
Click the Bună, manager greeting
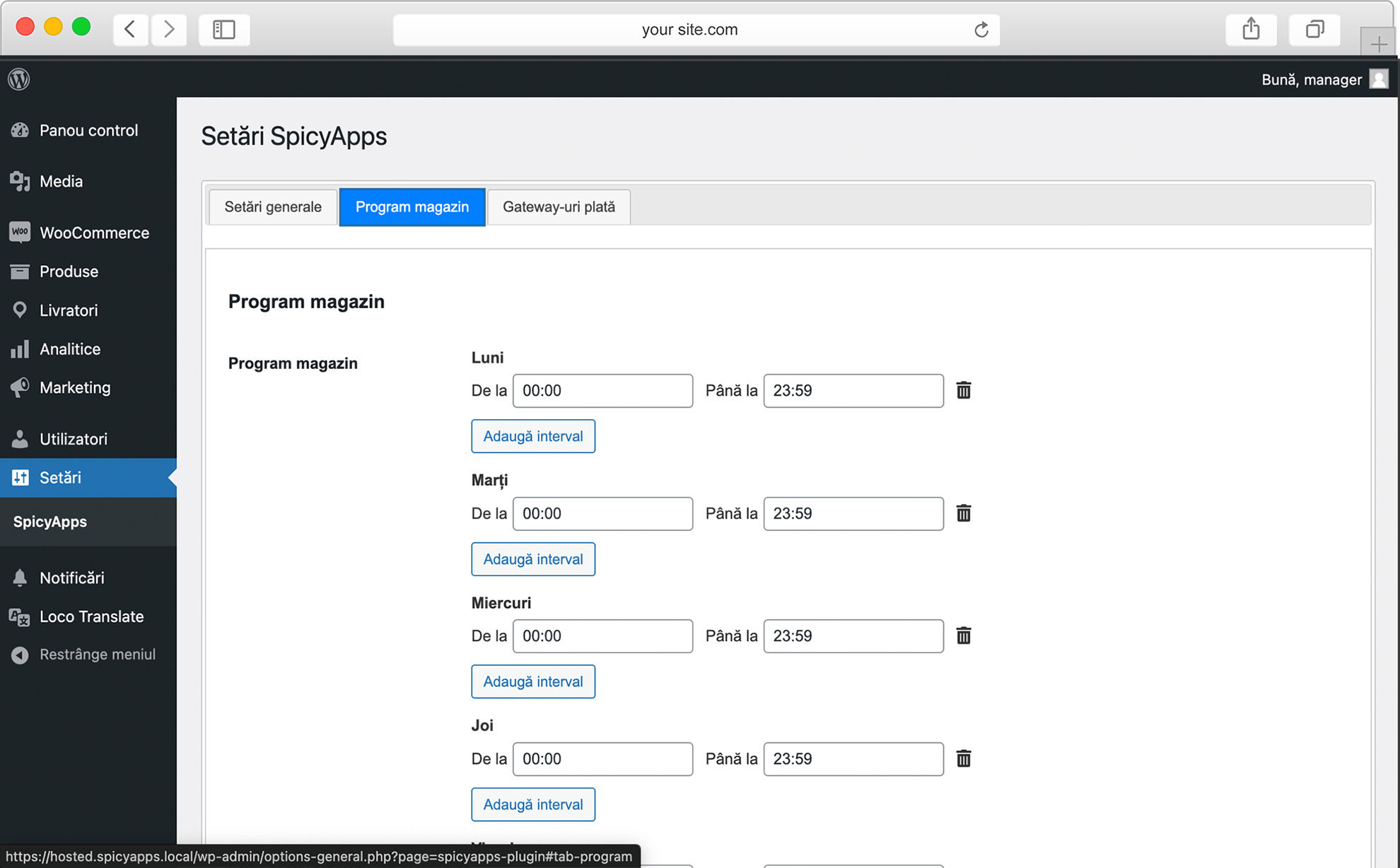[1312, 79]
